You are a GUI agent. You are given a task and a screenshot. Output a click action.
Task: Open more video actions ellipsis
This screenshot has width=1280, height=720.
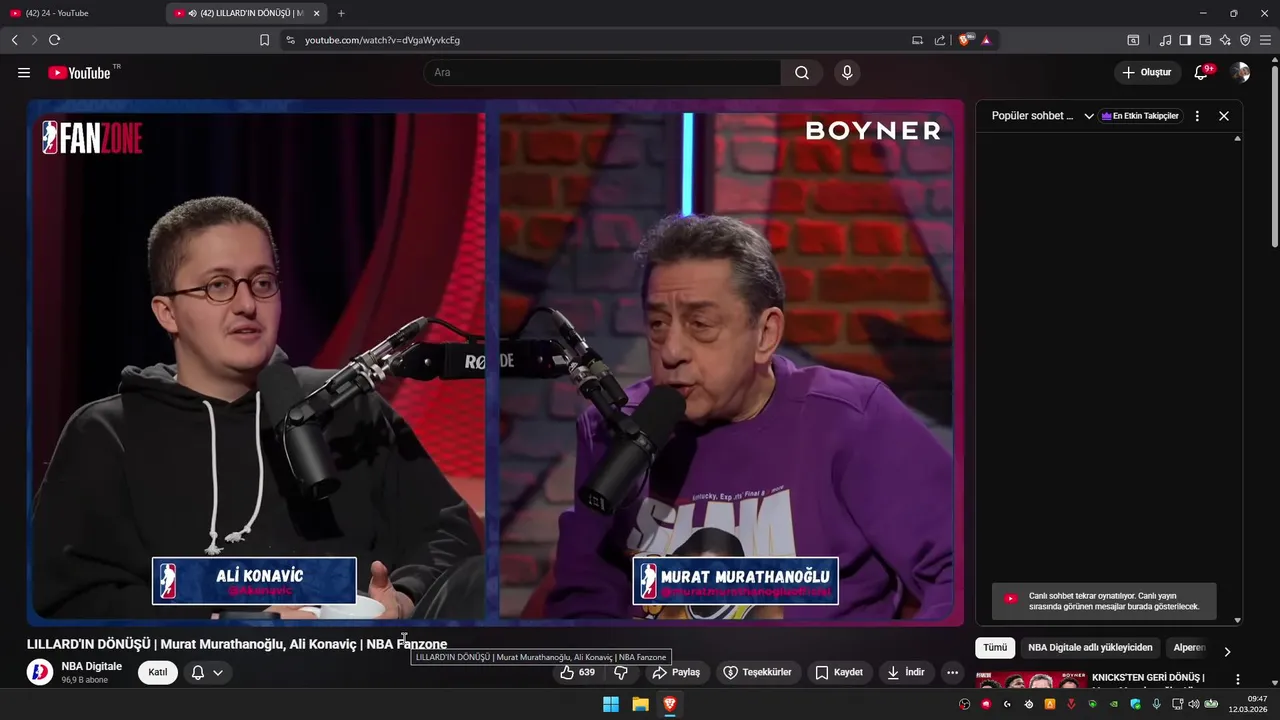click(x=952, y=672)
